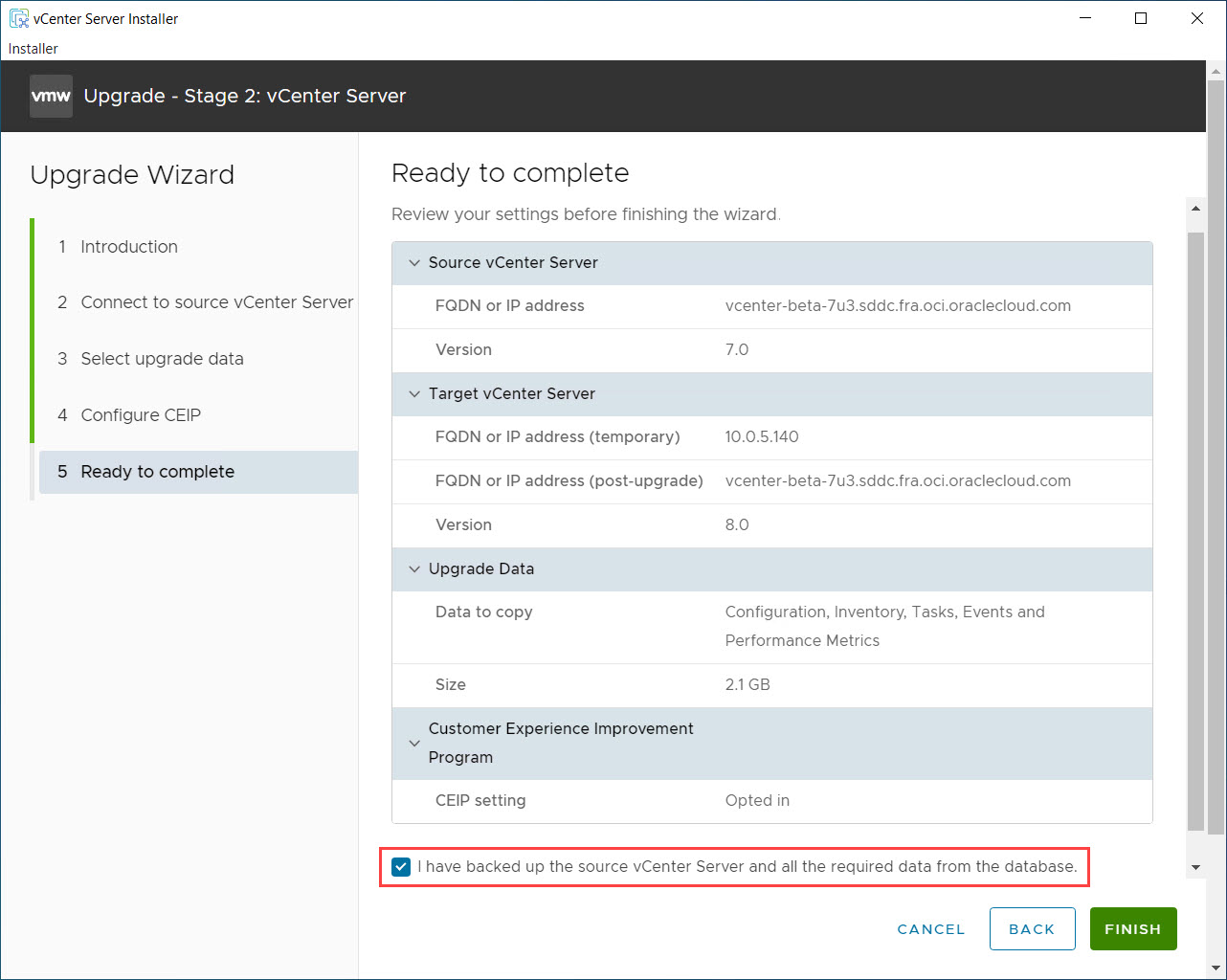Select the Ready to complete step

click(198, 472)
